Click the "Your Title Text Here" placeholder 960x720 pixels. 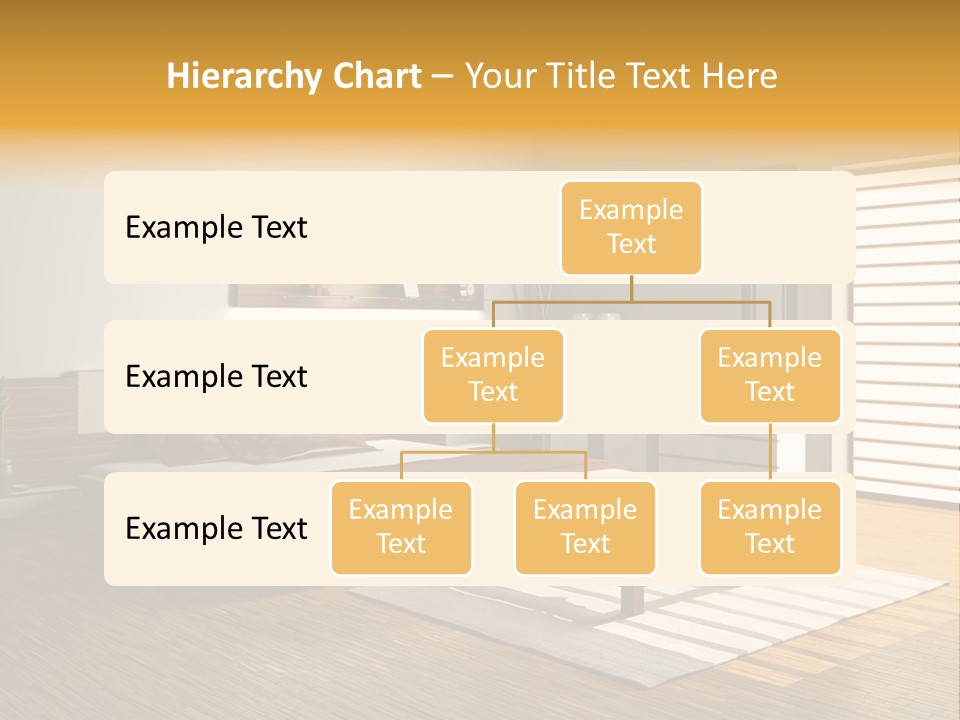(621, 76)
